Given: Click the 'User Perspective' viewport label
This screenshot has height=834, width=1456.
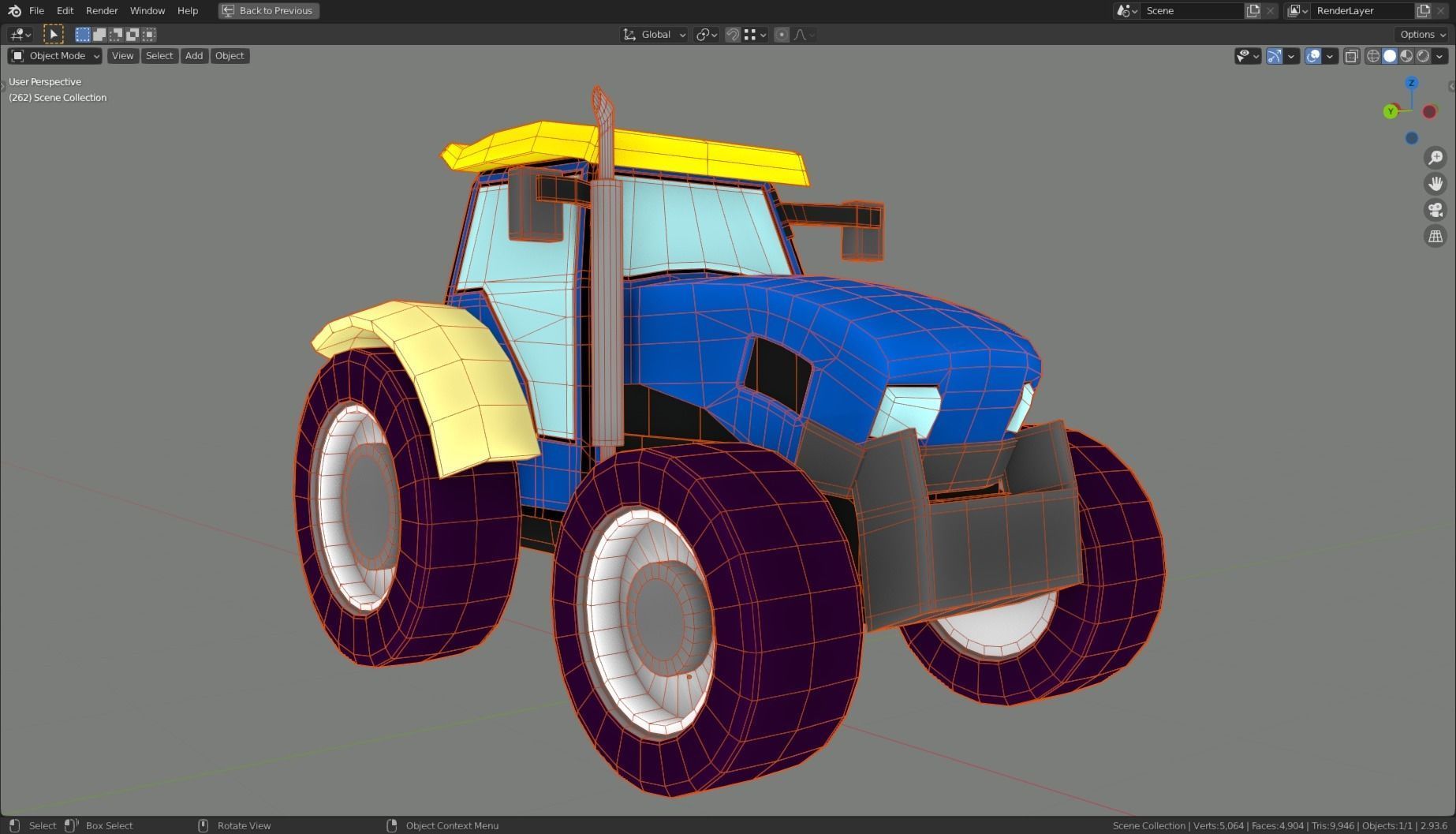Looking at the screenshot, I should pyautogui.click(x=45, y=81).
